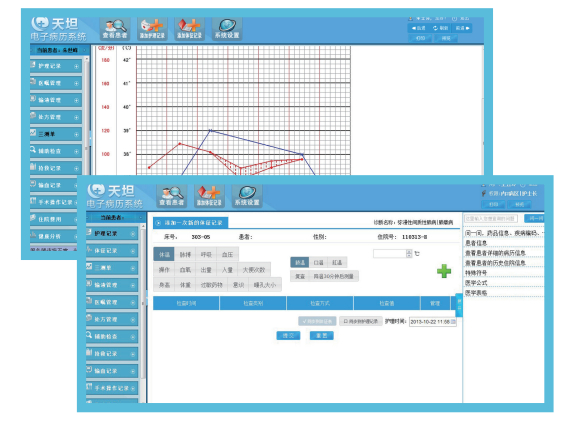Select the 肛温 measurement option
Screen dimensions: 568x421
[337, 262]
